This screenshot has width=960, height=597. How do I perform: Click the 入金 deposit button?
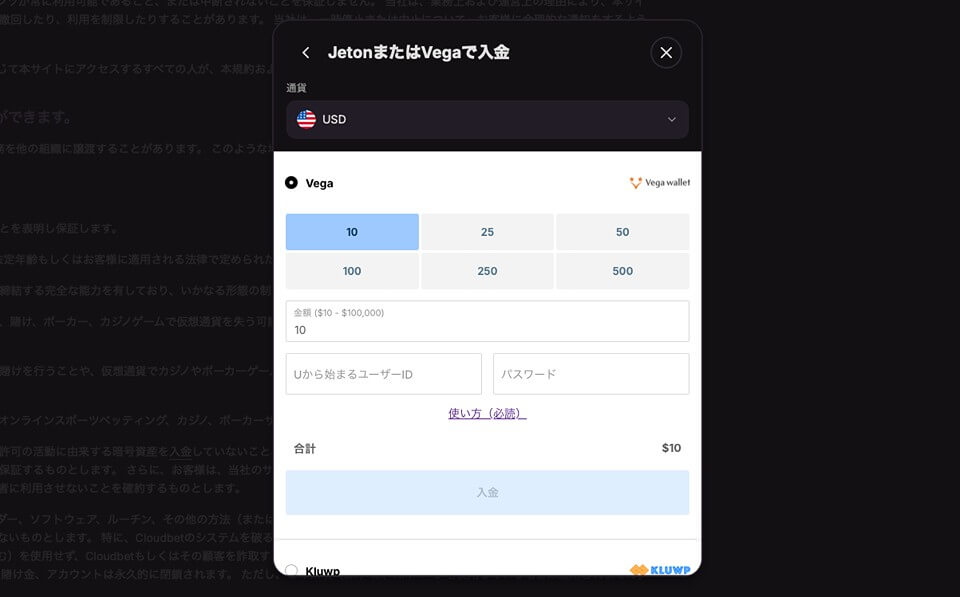[487, 492]
